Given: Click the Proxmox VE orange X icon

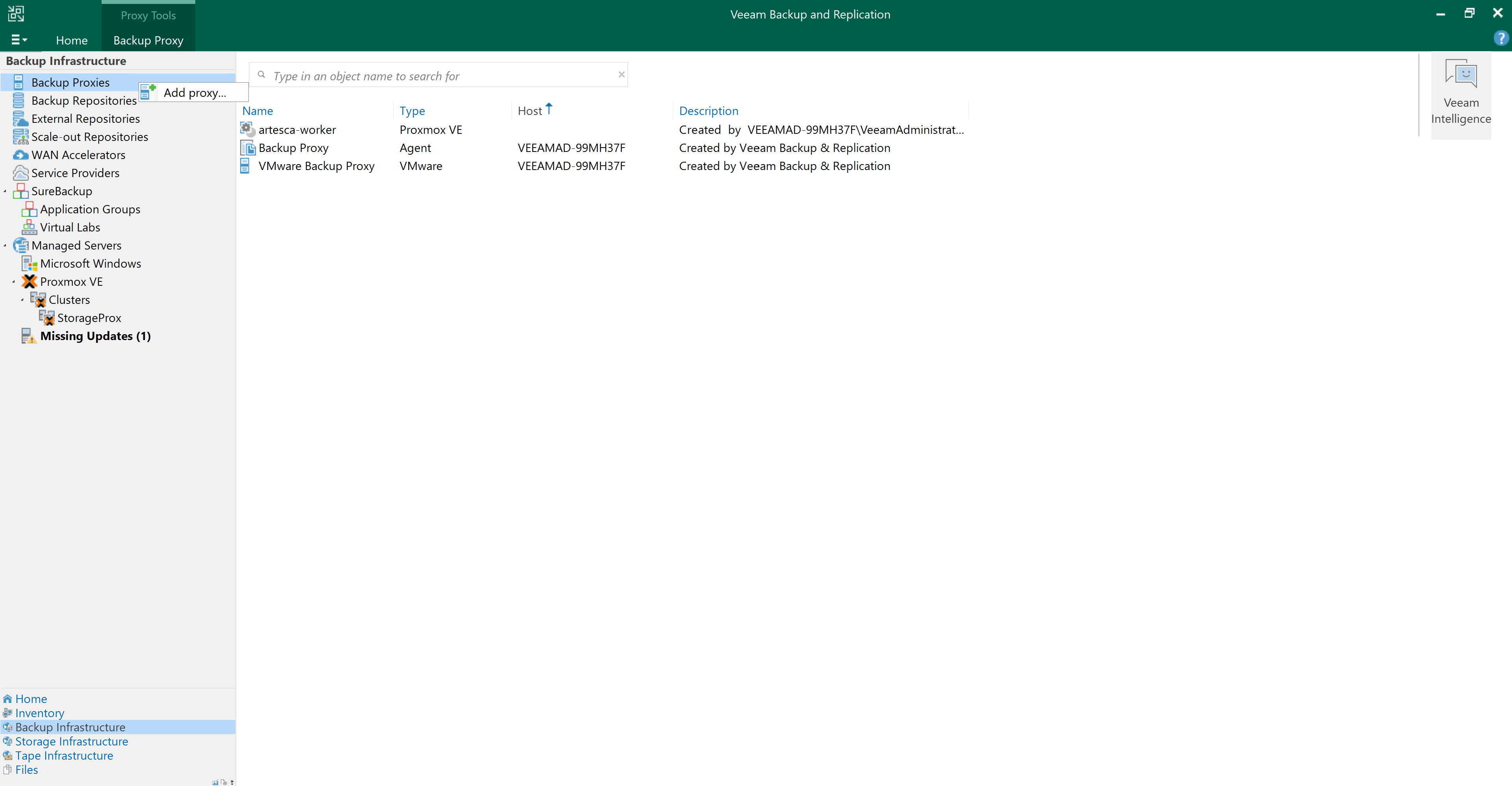Looking at the screenshot, I should [29, 281].
